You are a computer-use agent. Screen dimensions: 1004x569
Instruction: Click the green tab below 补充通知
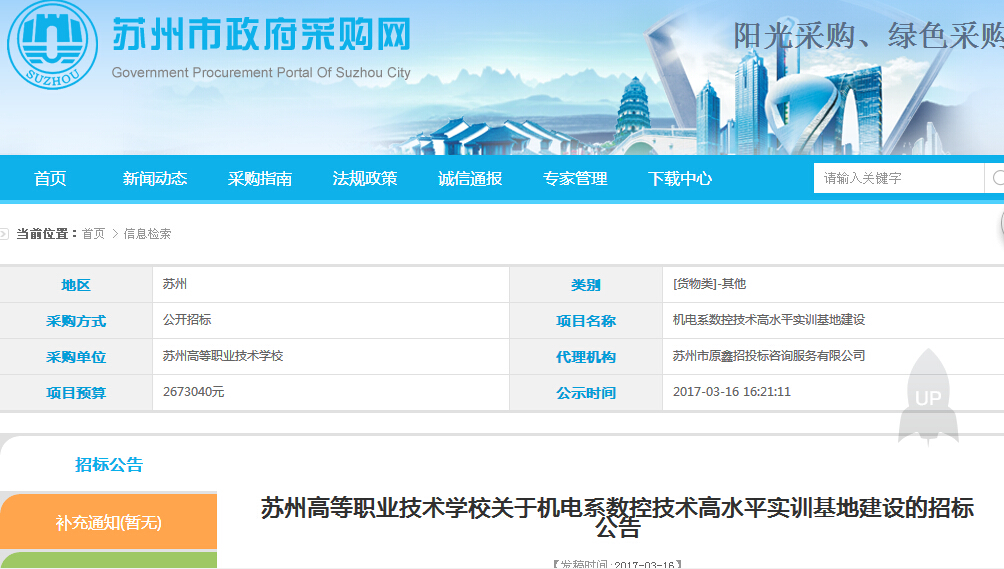click(109, 561)
